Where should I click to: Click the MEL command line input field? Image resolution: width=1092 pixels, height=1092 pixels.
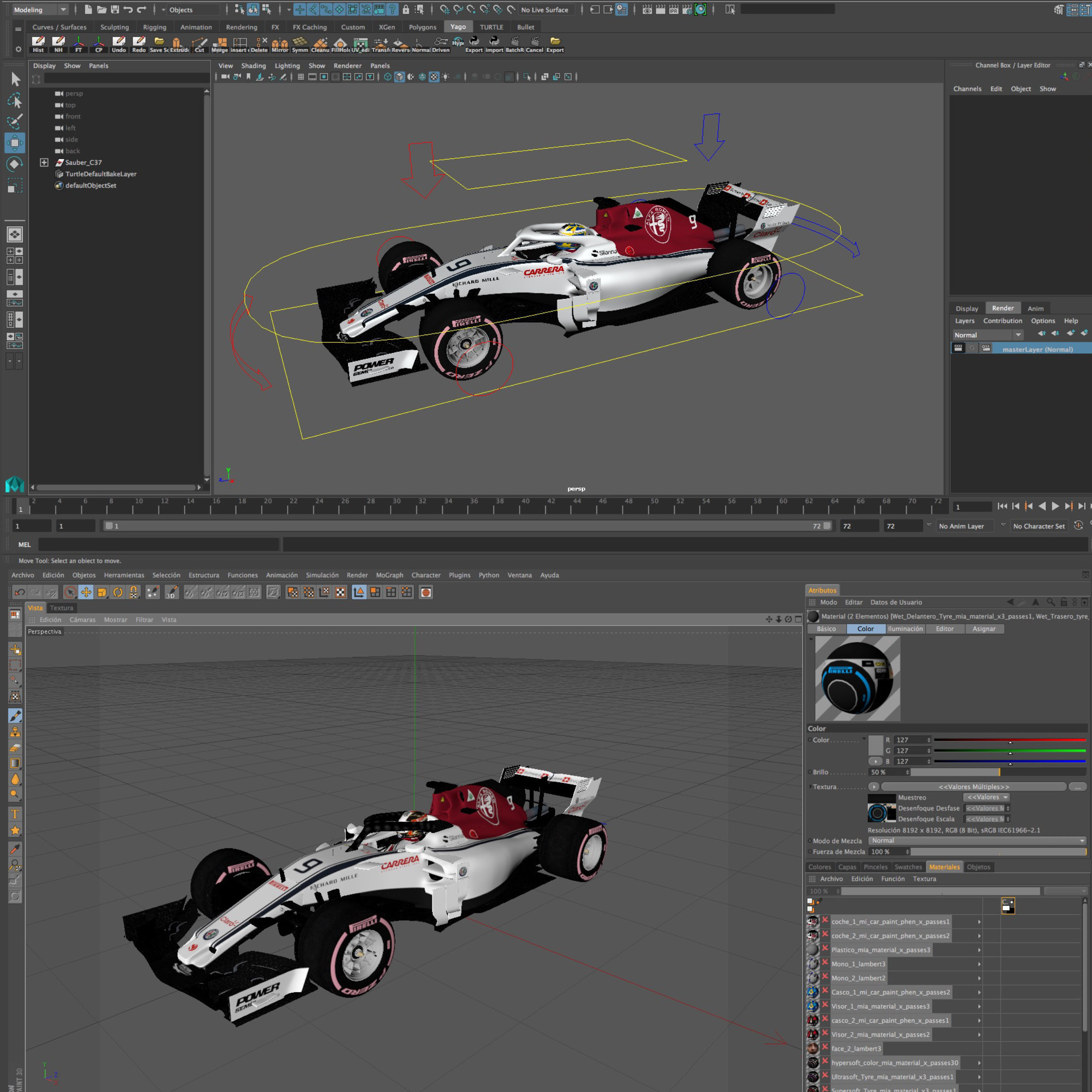[x=159, y=544]
